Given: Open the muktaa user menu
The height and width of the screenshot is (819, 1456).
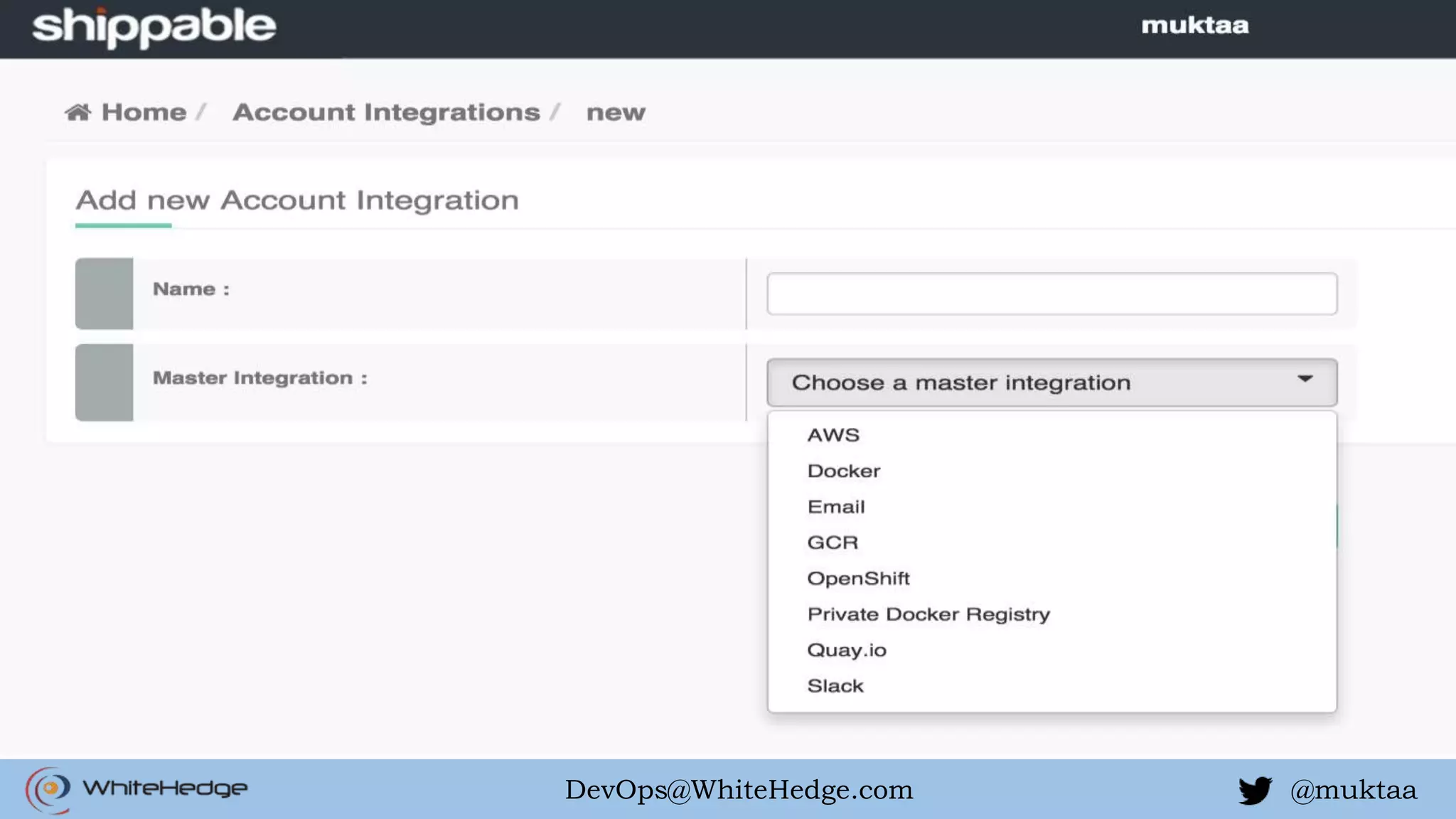Looking at the screenshot, I should coord(1194,26).
